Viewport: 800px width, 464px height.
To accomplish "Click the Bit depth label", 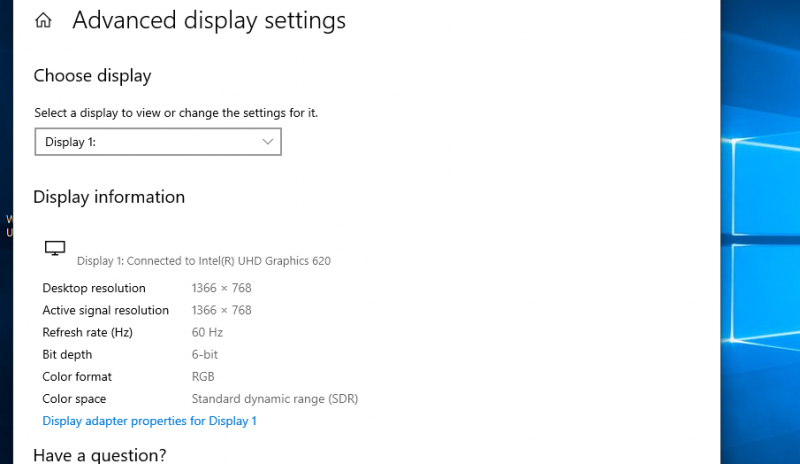I will [67, 354].
